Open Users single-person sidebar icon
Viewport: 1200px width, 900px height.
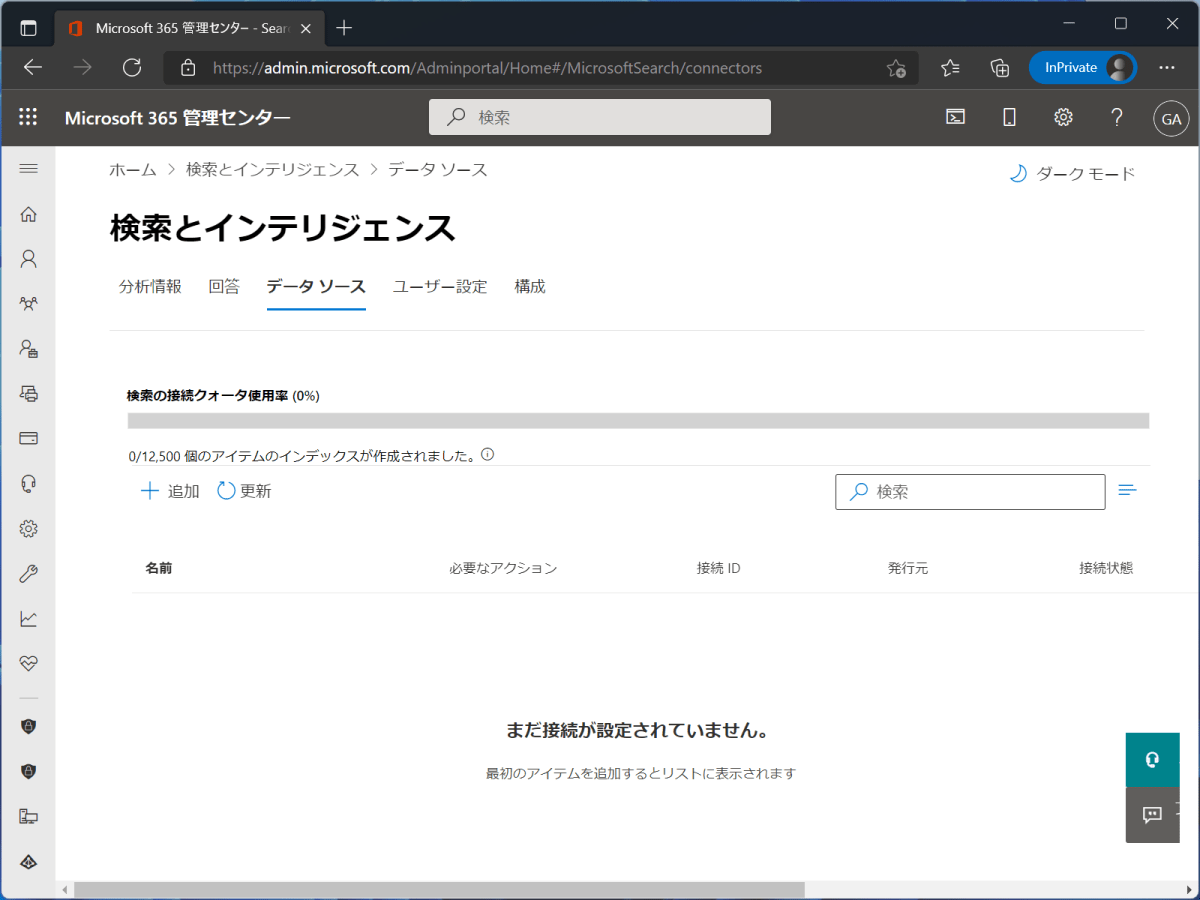coord(28,259)
